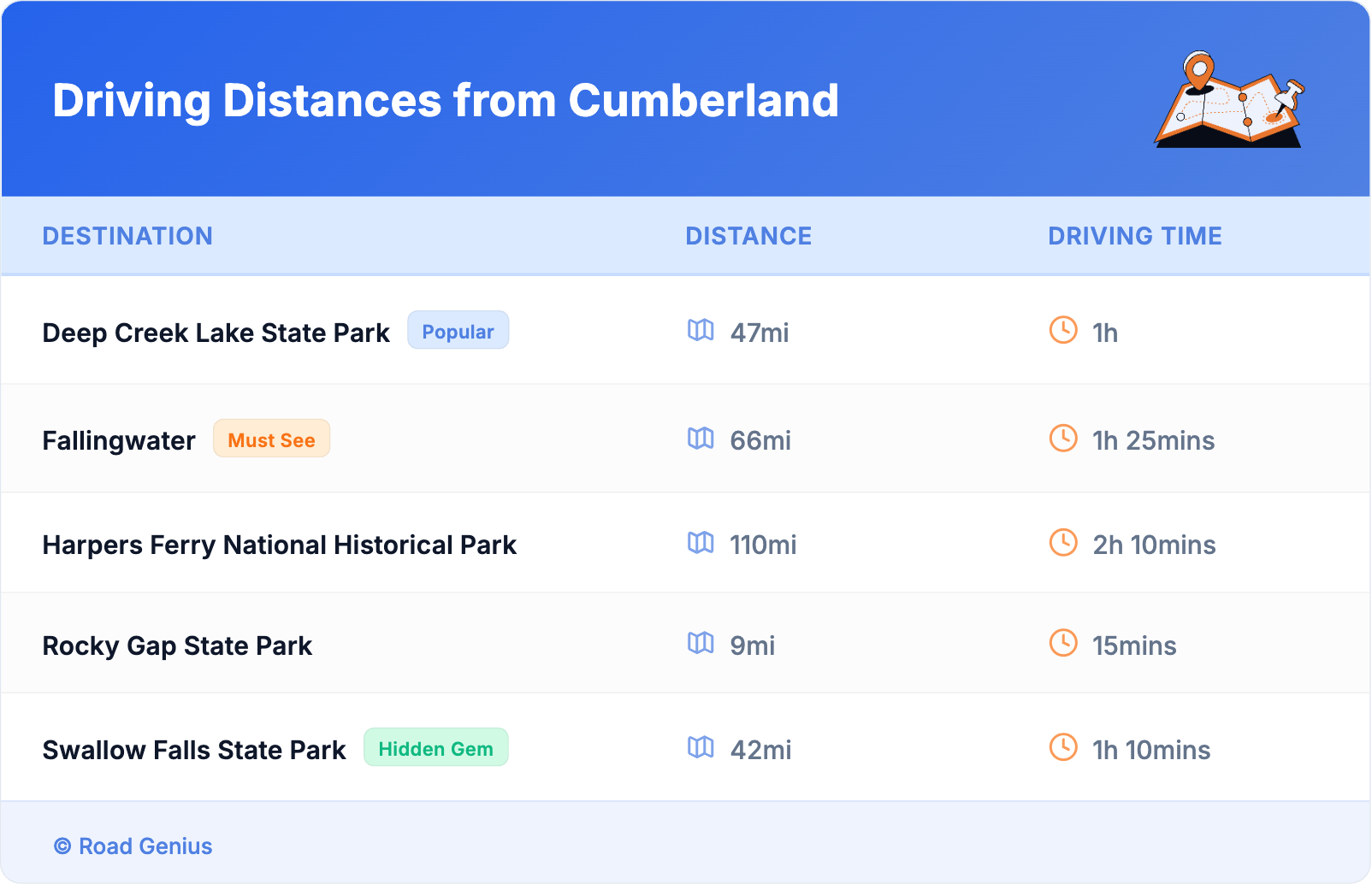Click the clock icon beside 15mins

tap(1063, 644)
